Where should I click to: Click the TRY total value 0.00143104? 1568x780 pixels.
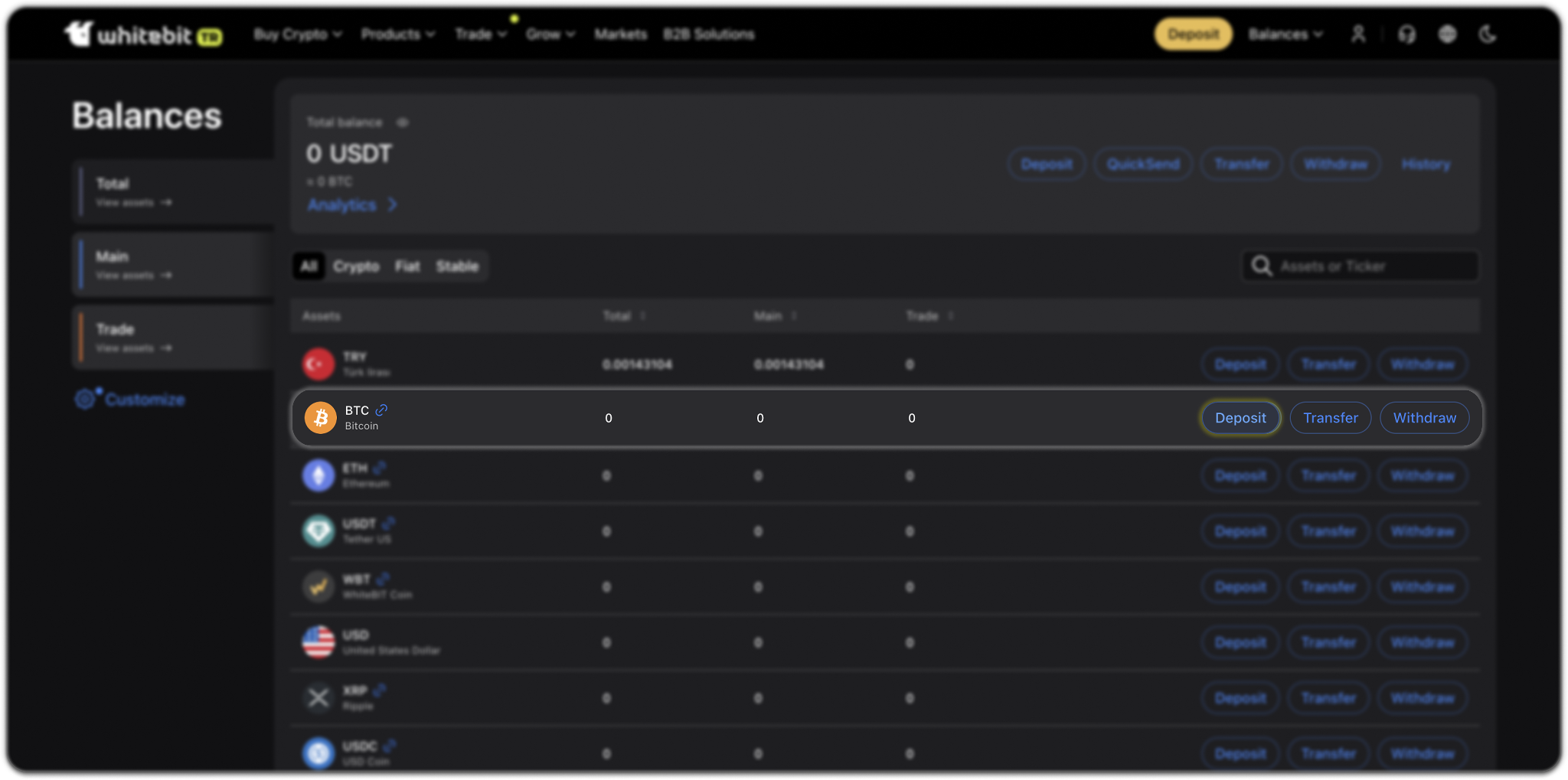tap(637, 364)
